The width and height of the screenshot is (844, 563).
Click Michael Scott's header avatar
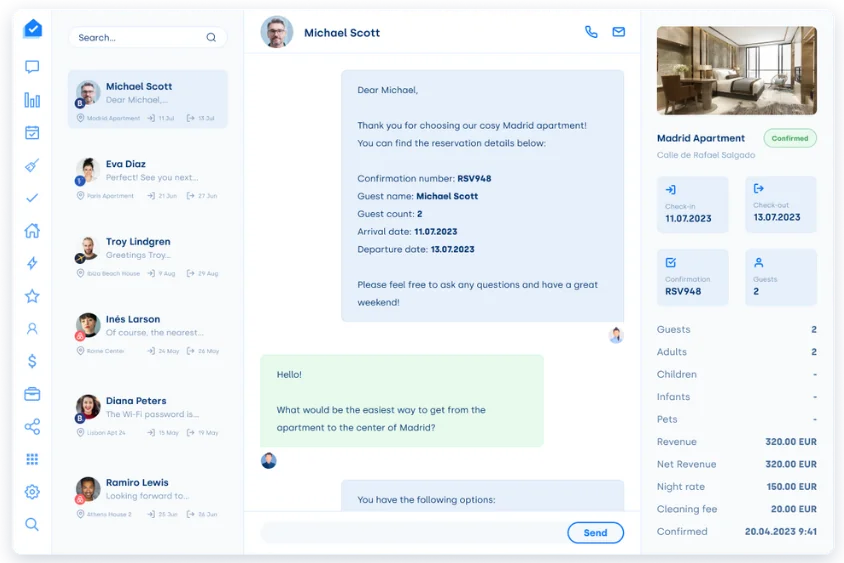[x=277, y=32]
